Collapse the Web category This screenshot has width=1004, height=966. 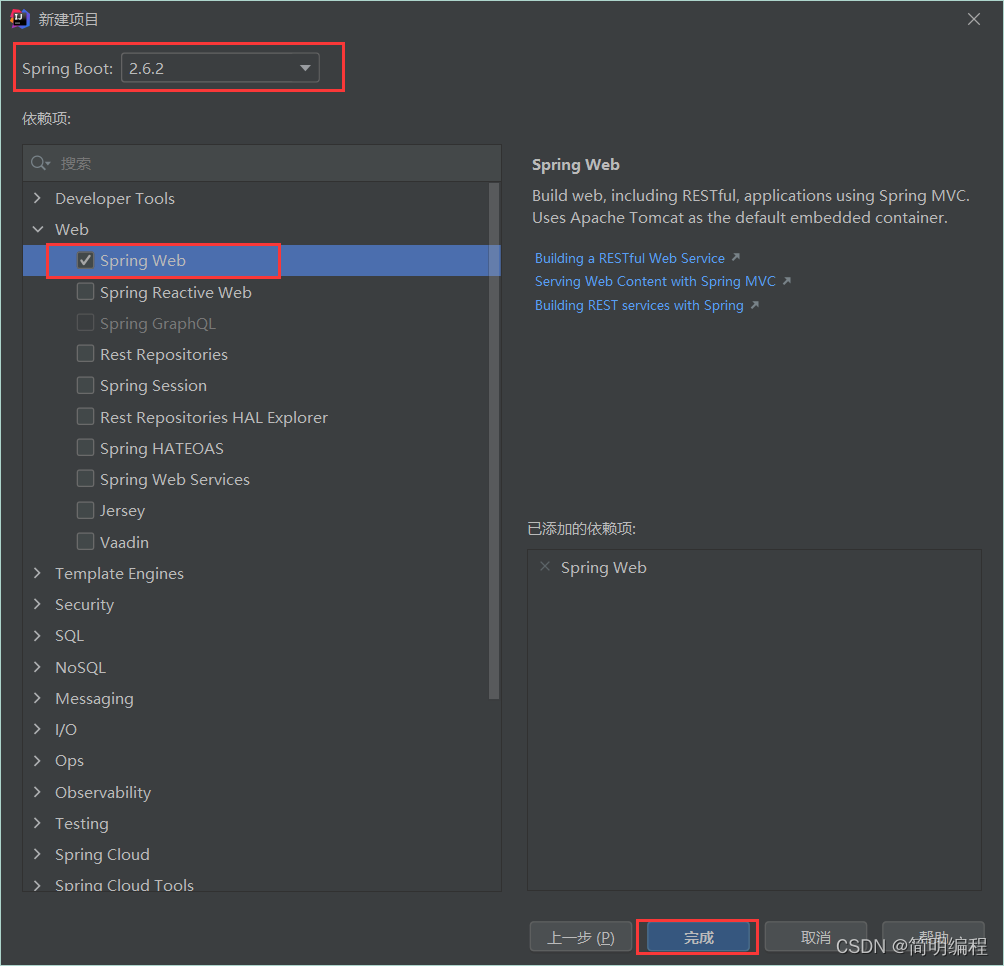37,229
